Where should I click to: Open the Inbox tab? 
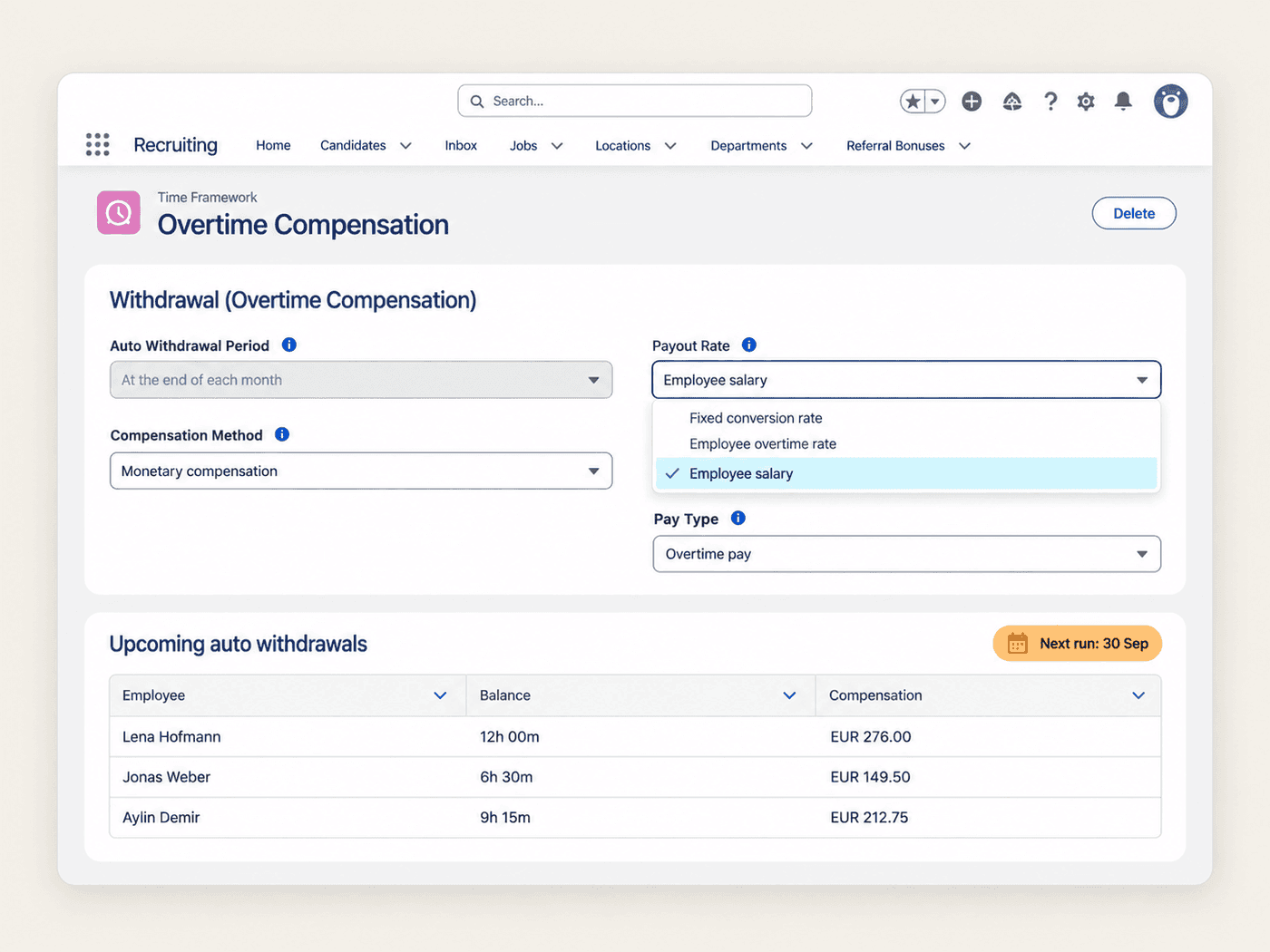point(461,145)
